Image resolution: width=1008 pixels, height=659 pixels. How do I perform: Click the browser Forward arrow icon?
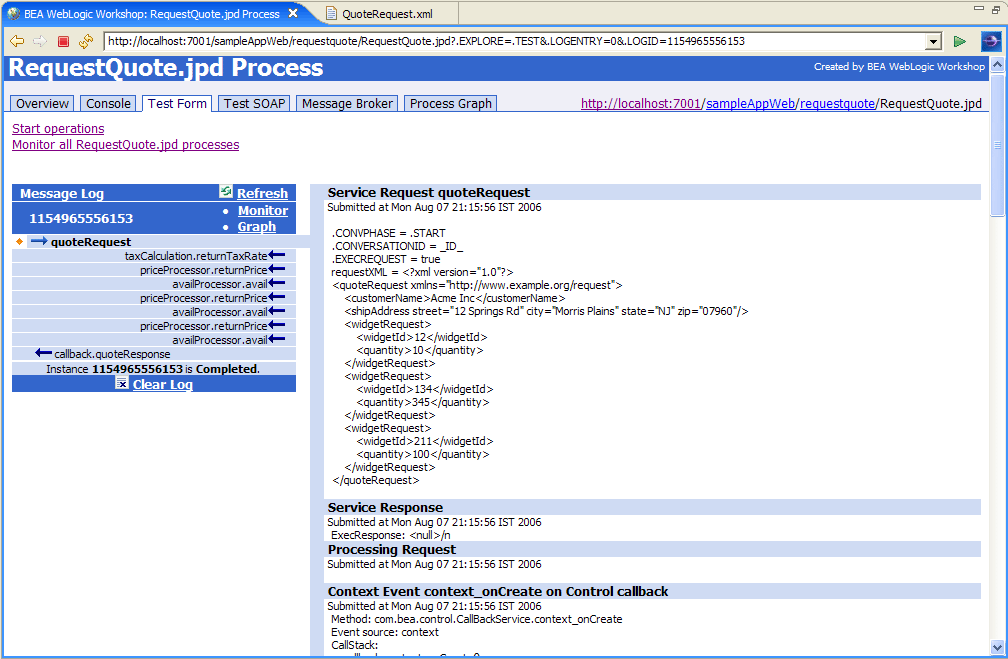[40, 41]
